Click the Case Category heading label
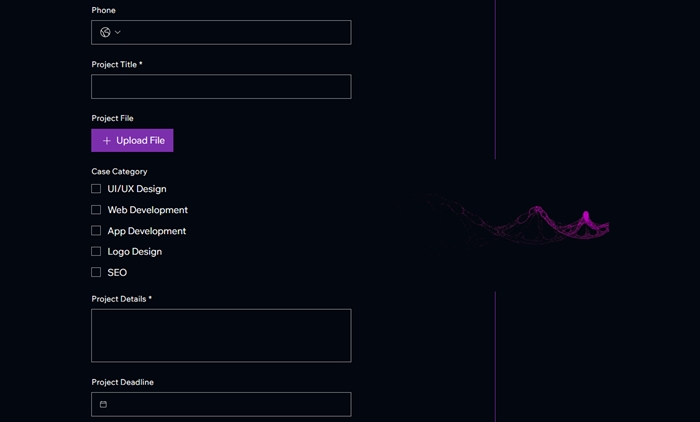 pos(119,171)
